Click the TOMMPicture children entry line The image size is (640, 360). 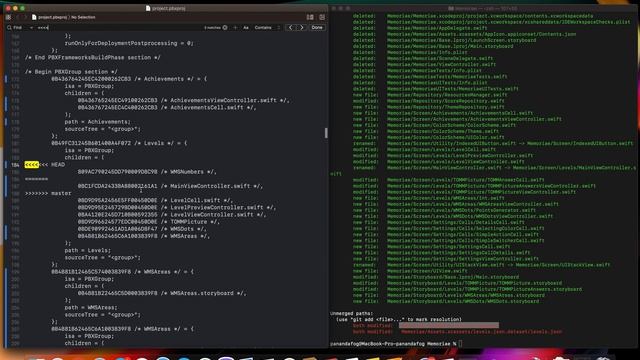(x=149, y=222)
